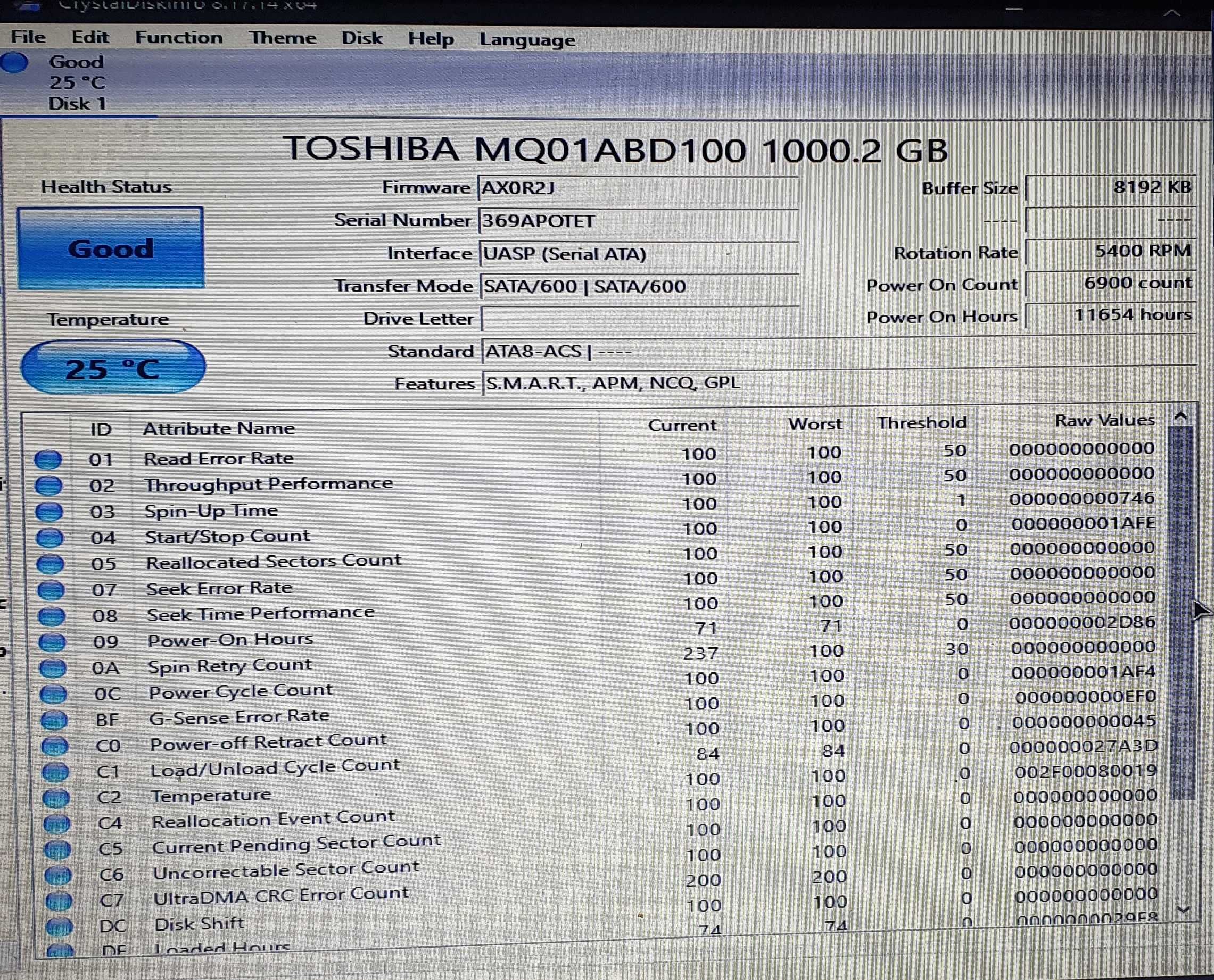This screenshot has height=980, width=1214.
Task: Click the Firmware field AX0R2J
Action: click(x=638, y=188)
